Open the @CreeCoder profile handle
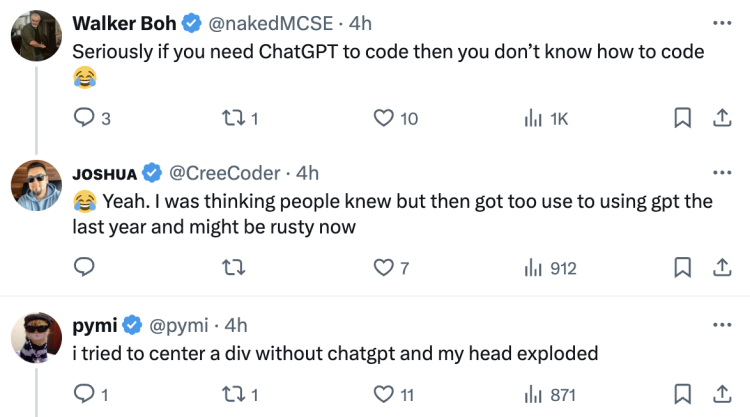 225,172
